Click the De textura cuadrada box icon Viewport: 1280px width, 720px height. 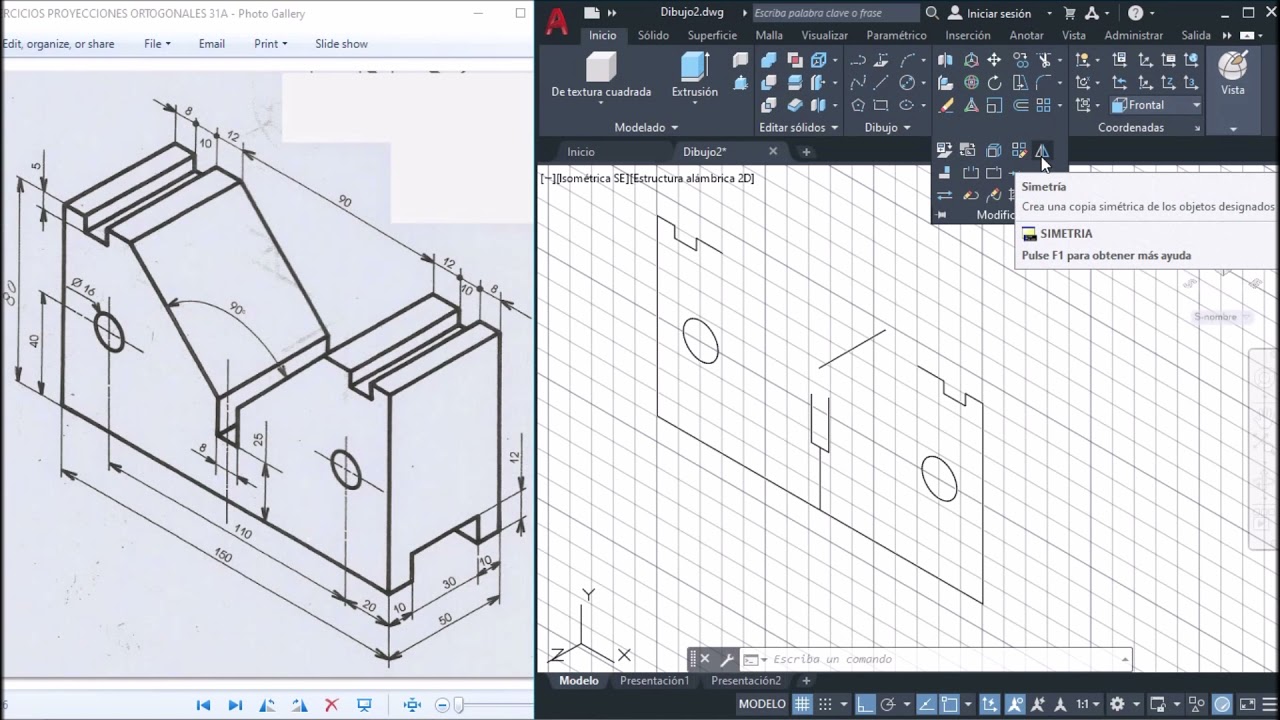click(x=601, y=66)
